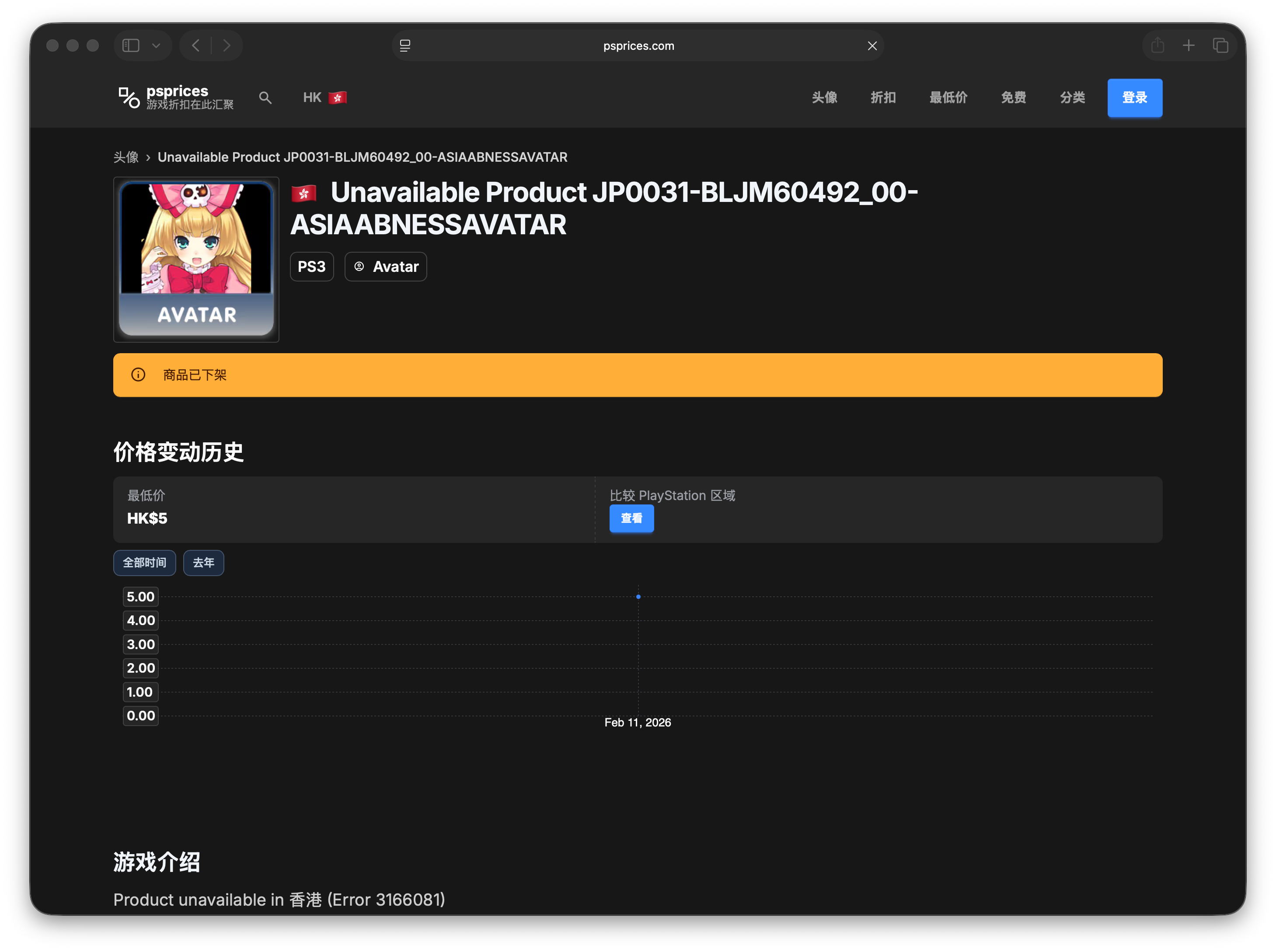Expand the sidebar options chevron dropdown

coord(156,45)
